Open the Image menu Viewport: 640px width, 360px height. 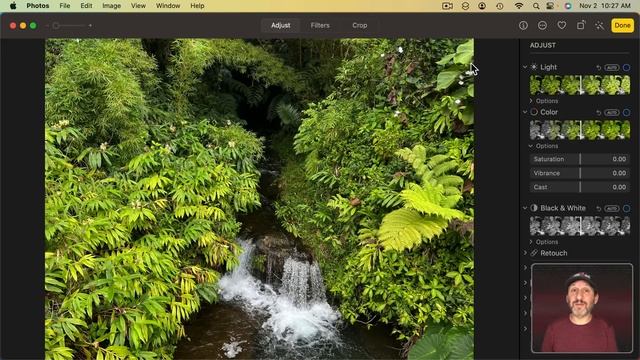point(111,6)
